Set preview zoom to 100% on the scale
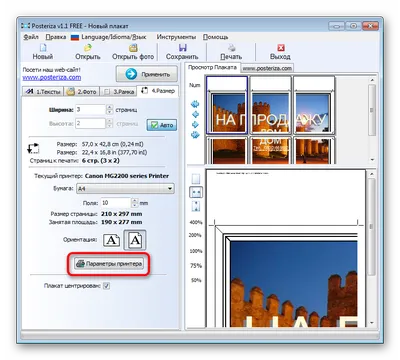The height and width of the screenshot is (360, 400). (196, 251)
